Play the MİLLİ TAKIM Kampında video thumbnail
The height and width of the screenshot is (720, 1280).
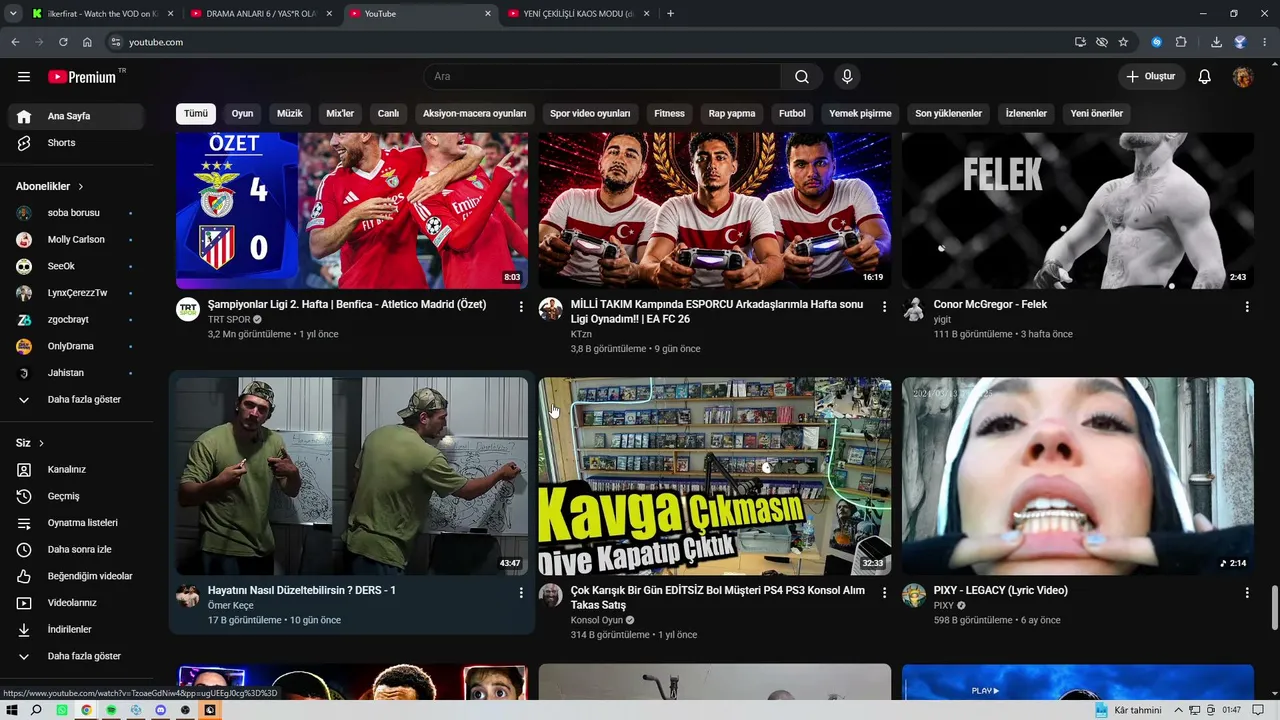click(715, 211)
